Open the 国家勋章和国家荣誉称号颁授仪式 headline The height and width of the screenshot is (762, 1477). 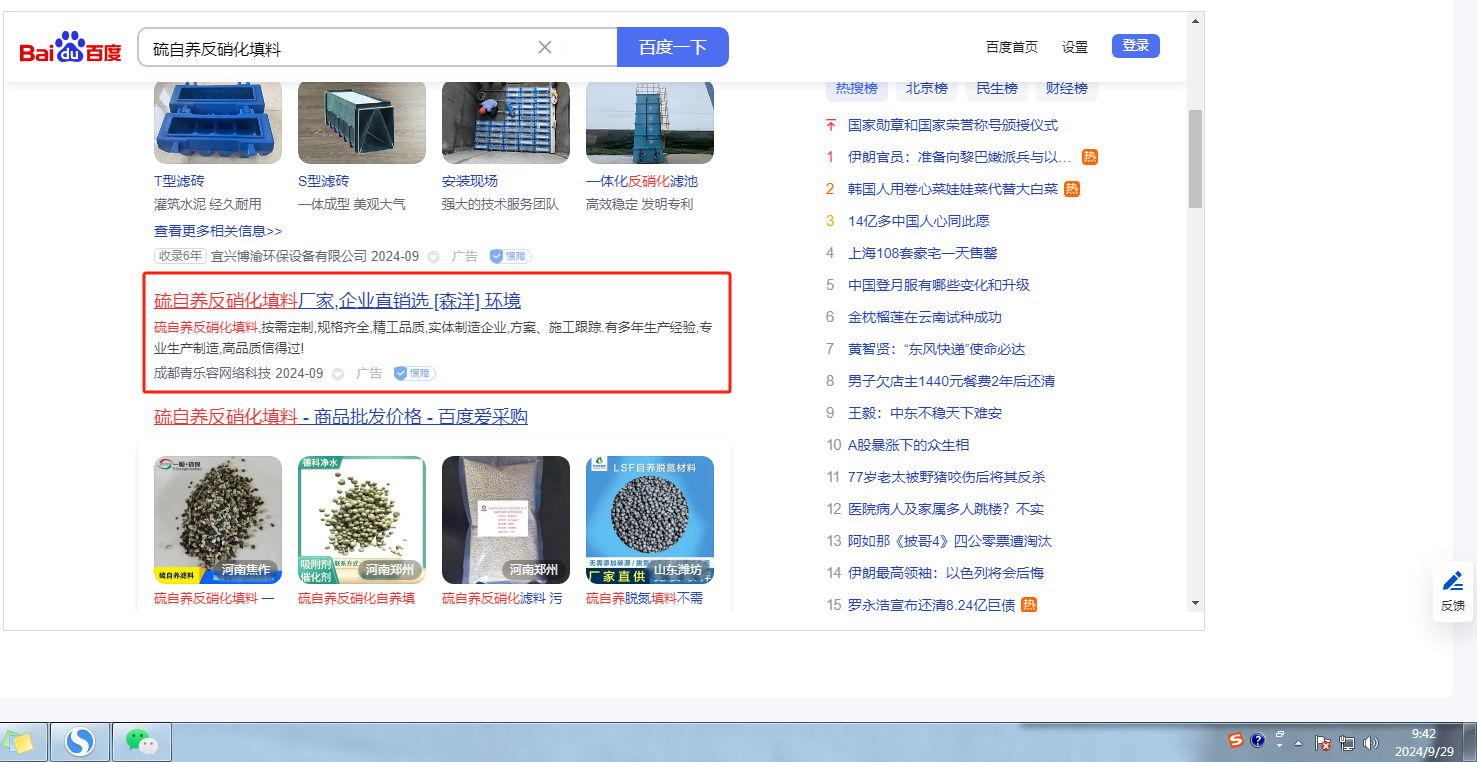click(953, 125)
